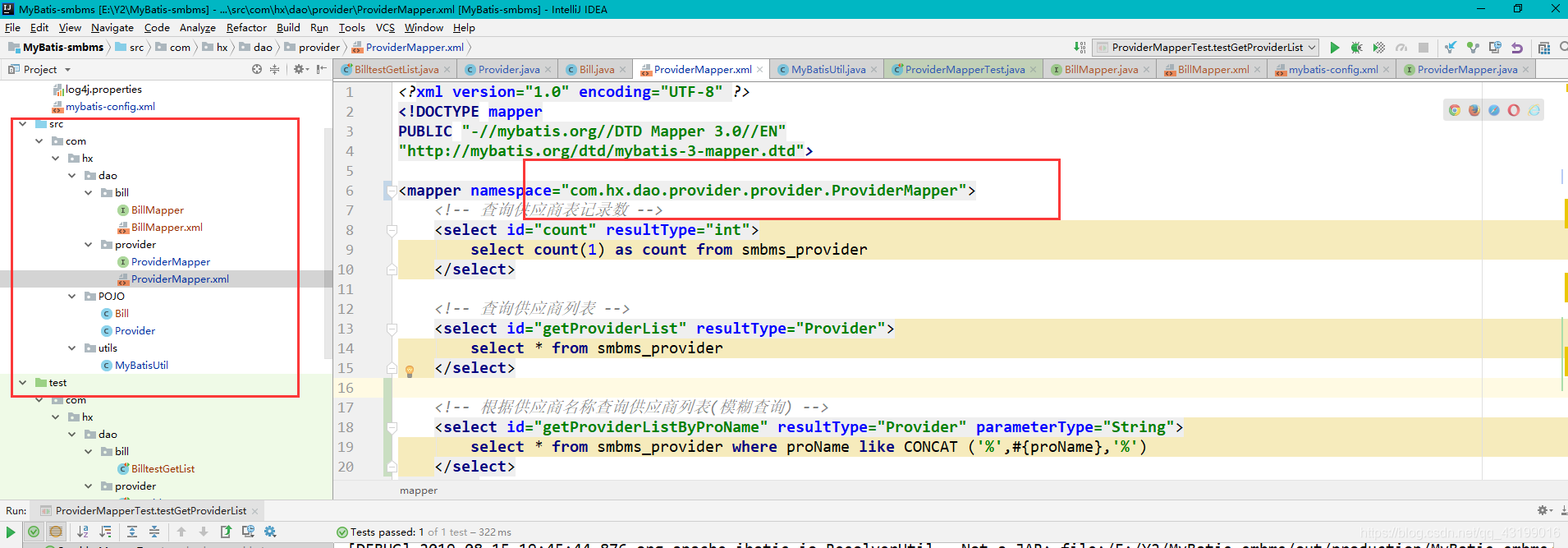Open file in Chrome browser icon
This screenshot has width=1568, height=548.
pos(1455,110)
